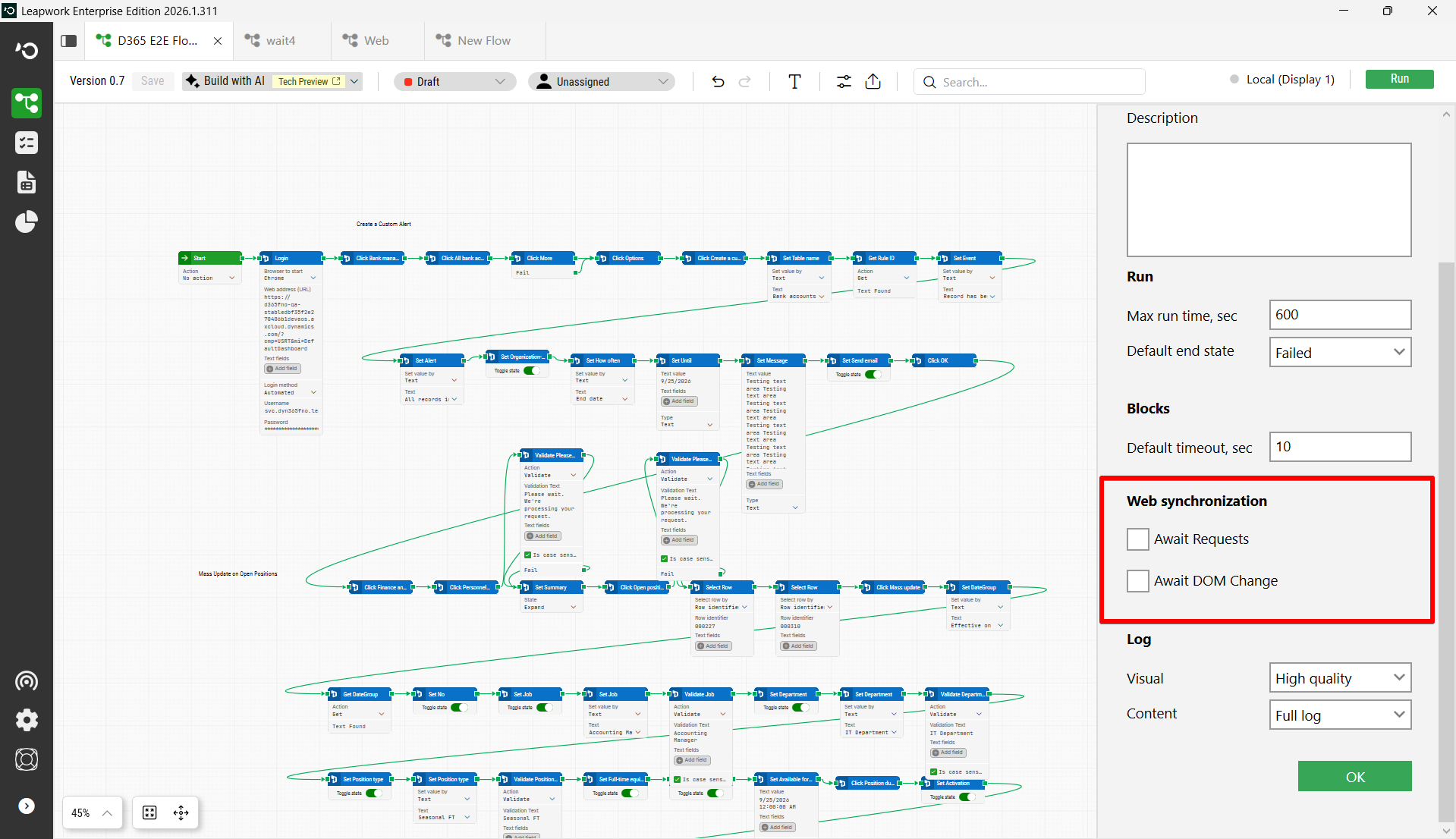Image resolution: width=1456 pixels, height=839 pixels.
Task: Click the text annotation T icon
Action: click(794, 82)
